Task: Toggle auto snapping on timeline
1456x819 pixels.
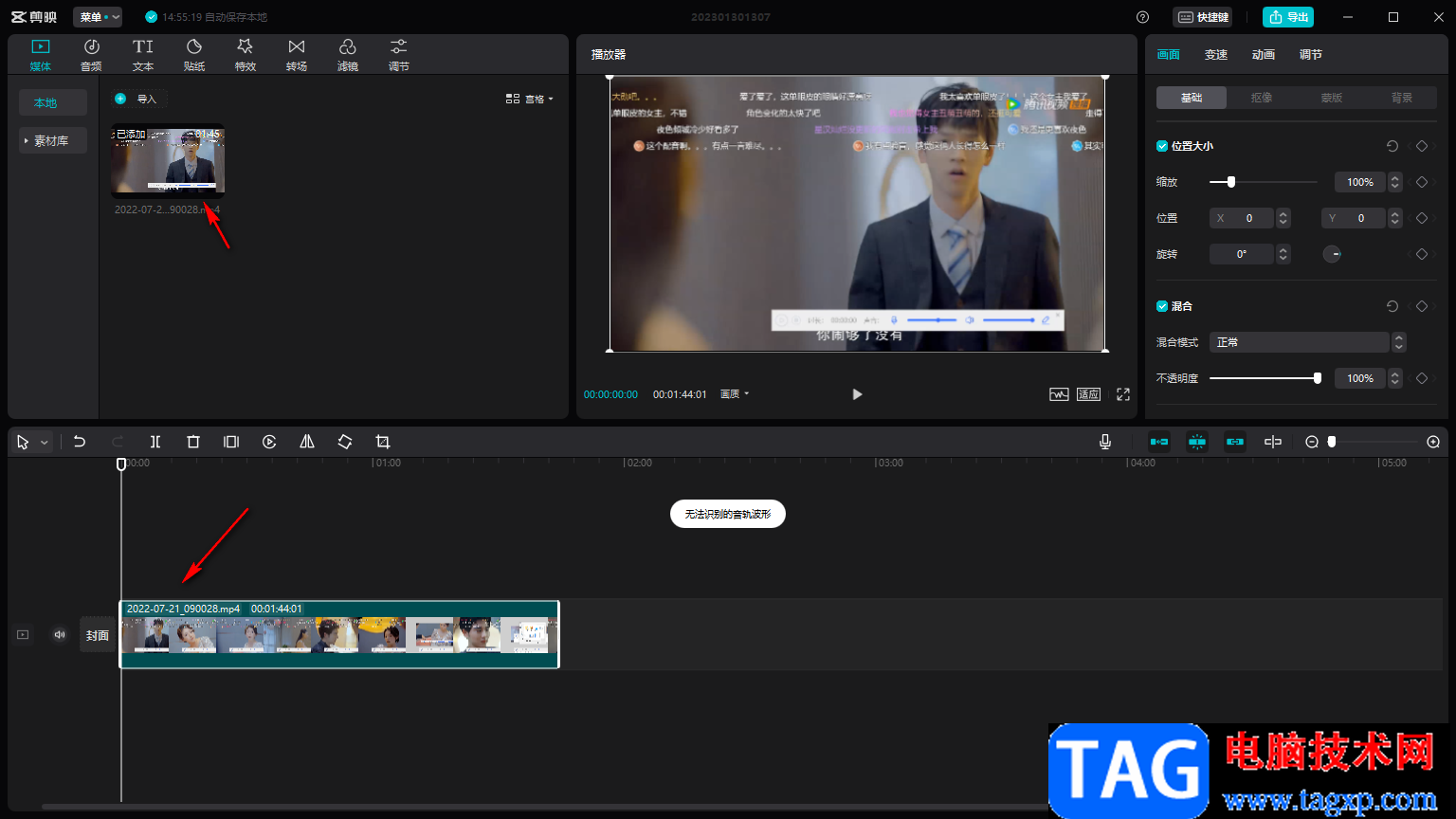Action: [x=1197, y=442]
